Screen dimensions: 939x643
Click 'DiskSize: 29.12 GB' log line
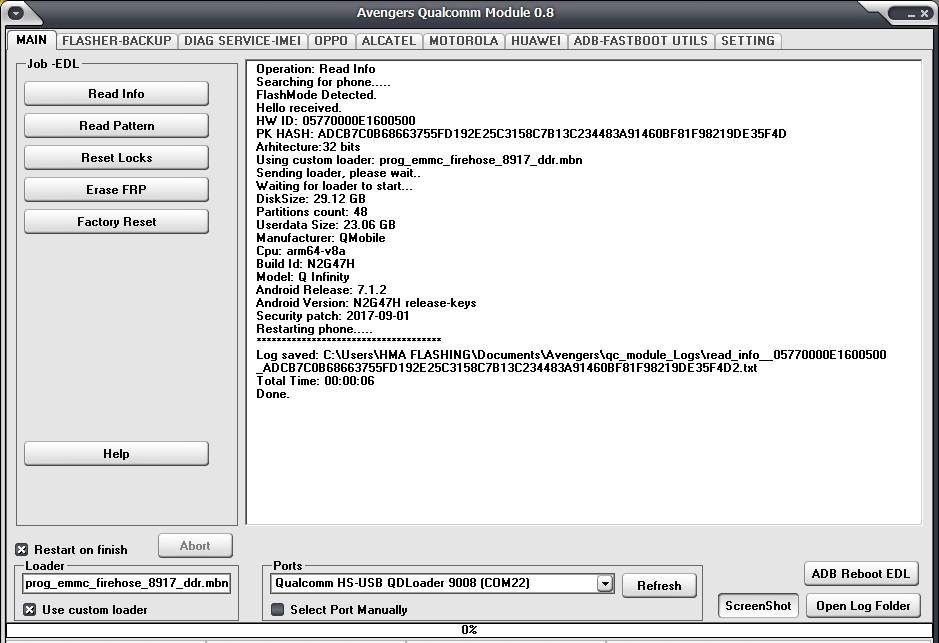click(311, 199)
